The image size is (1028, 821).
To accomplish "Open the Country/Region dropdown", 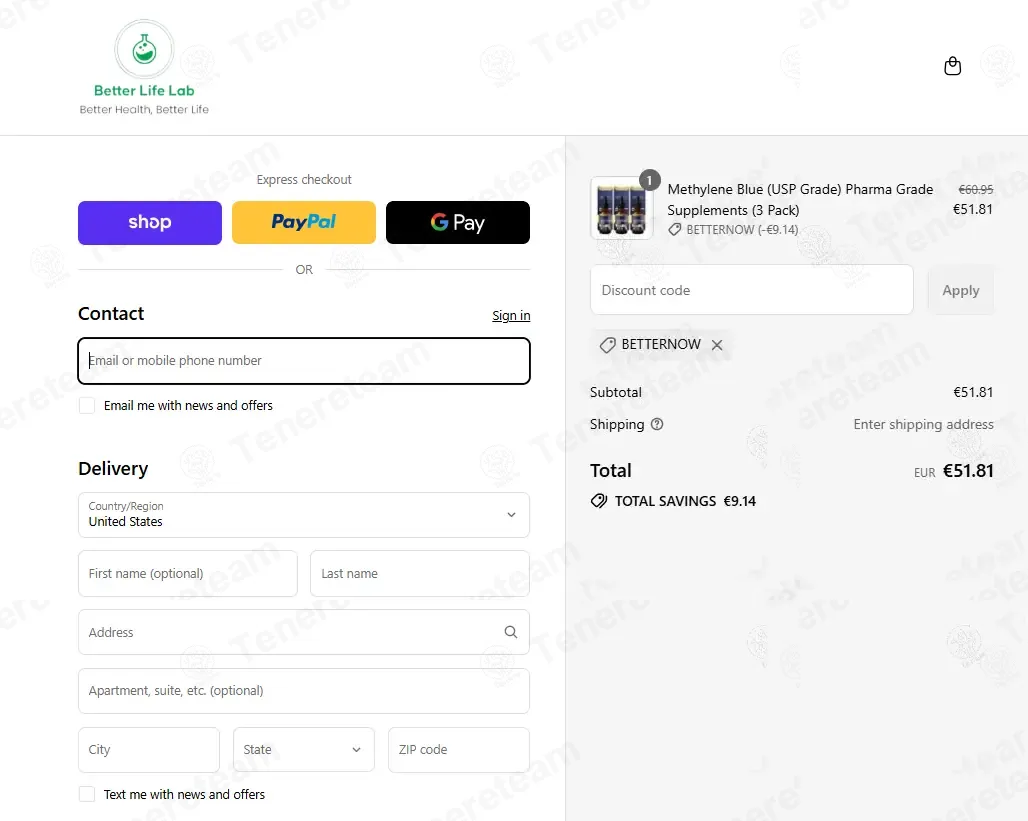I will tap(303, 514).
